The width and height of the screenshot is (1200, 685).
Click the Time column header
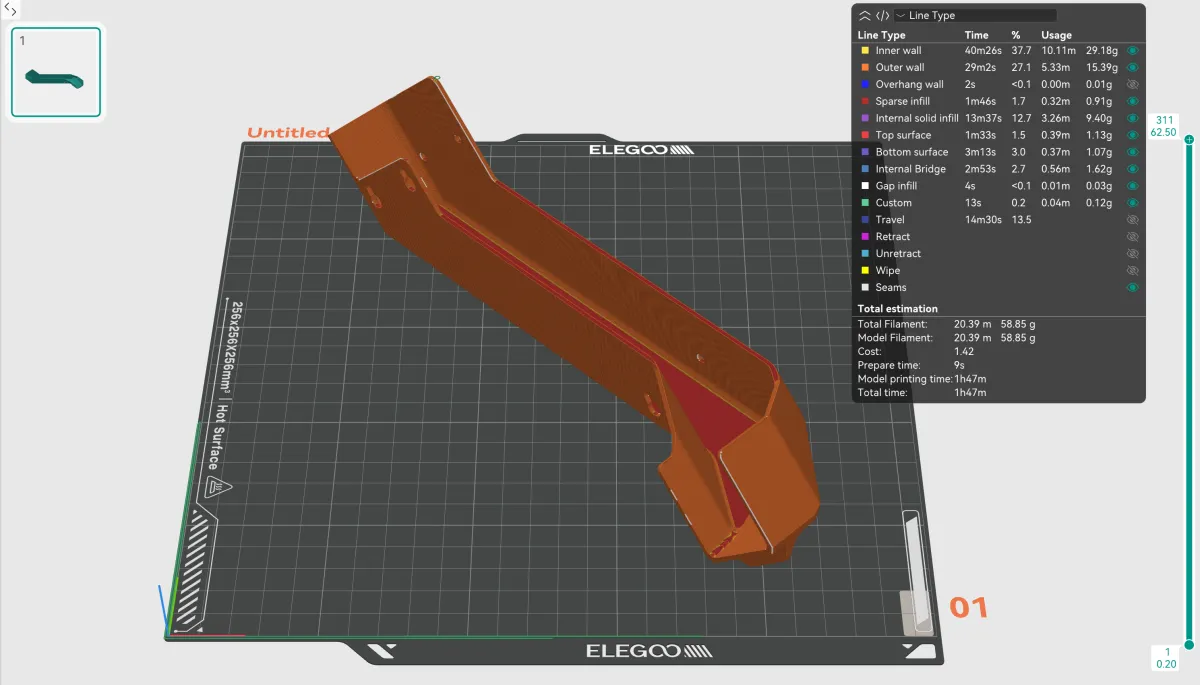(976, 35)
